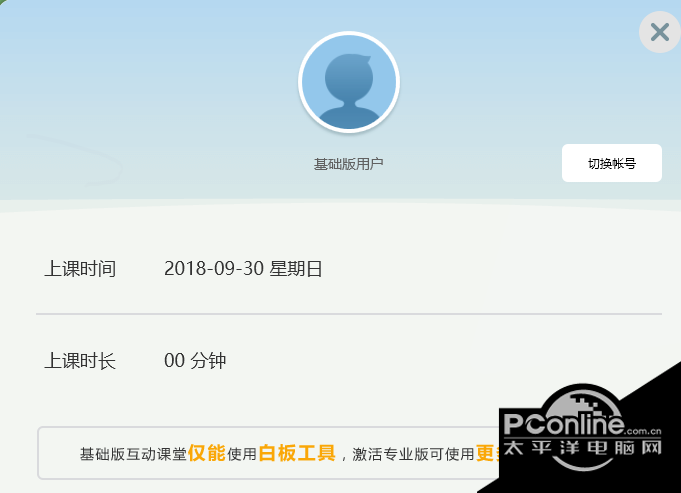
Task: Select the date 2018-09-30 value
Action: click(x=214, y=268)
